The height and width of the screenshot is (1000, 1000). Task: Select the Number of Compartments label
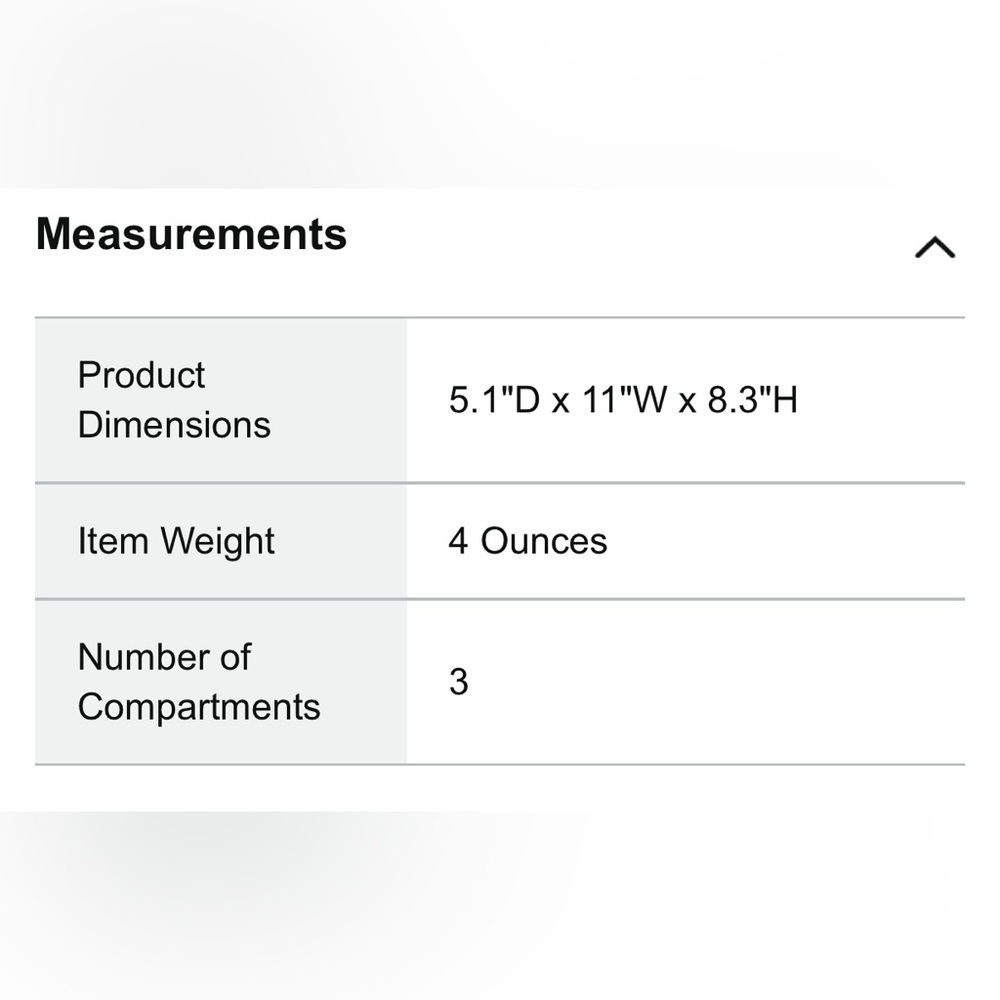click(198, 682)
